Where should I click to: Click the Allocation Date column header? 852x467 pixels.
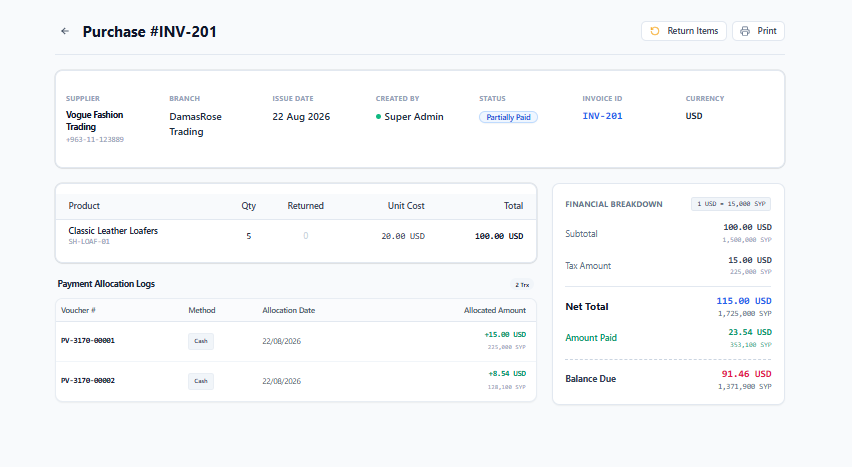click(289, 310)
